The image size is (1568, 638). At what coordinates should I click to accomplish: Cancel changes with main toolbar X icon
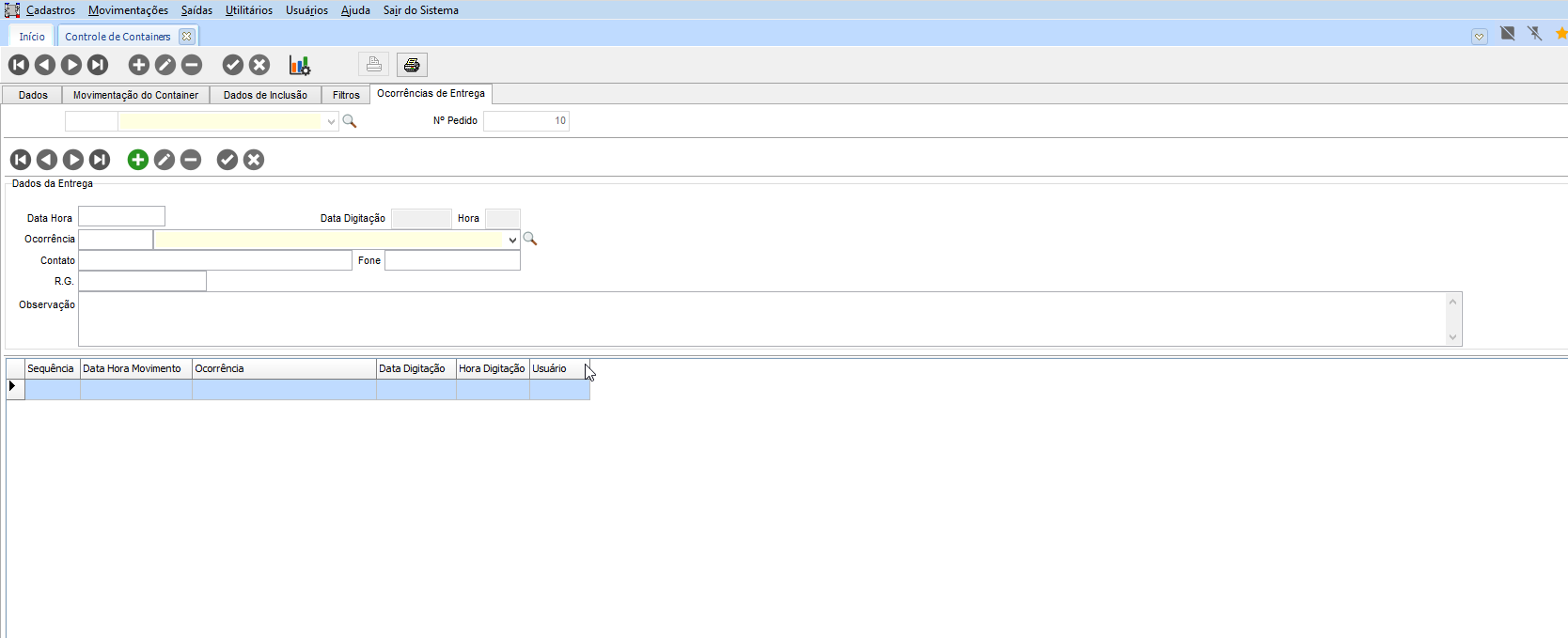tap(259, 65)
